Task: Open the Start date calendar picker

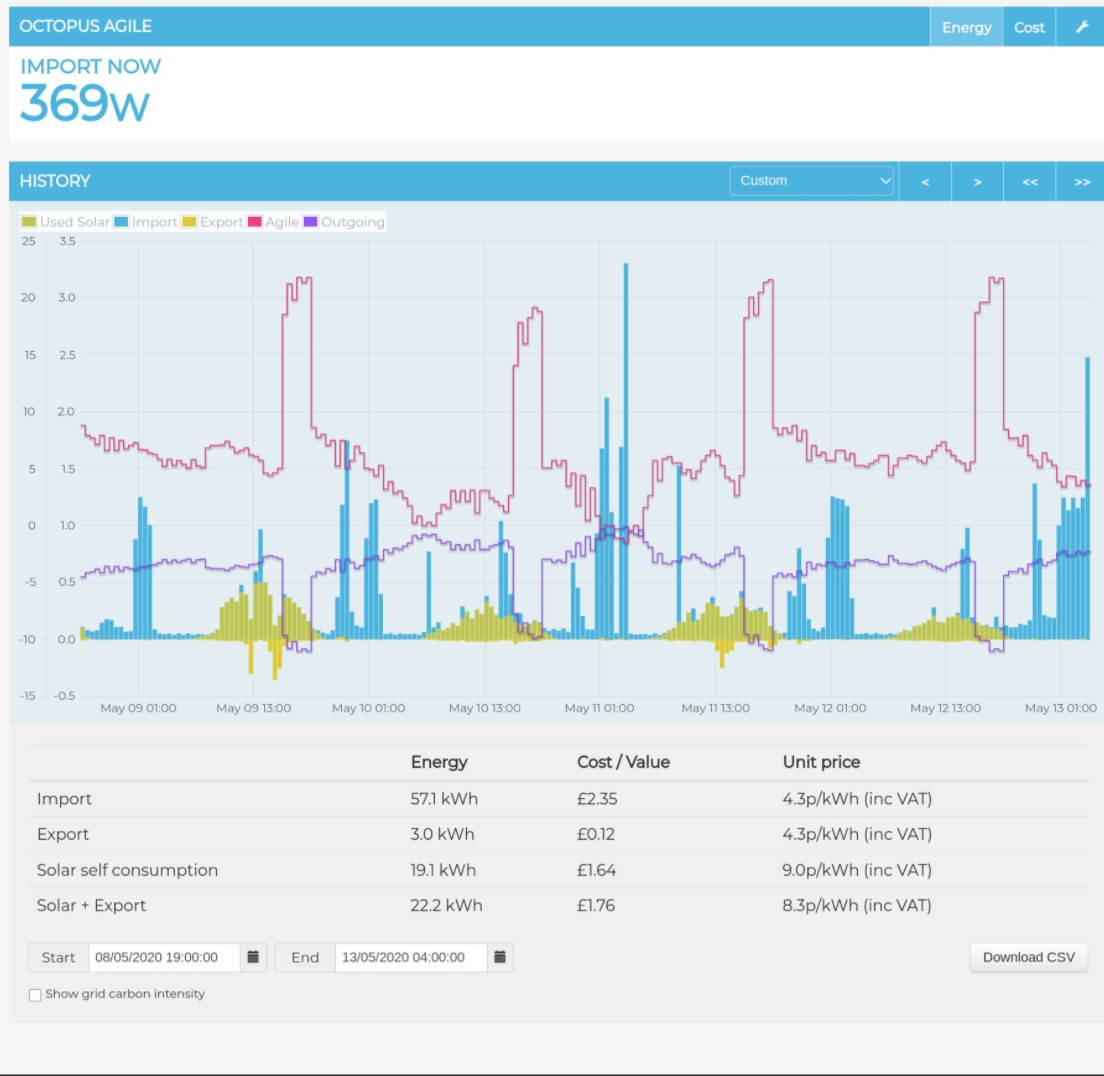Action: pyautogui.click(x=253, y=957)
